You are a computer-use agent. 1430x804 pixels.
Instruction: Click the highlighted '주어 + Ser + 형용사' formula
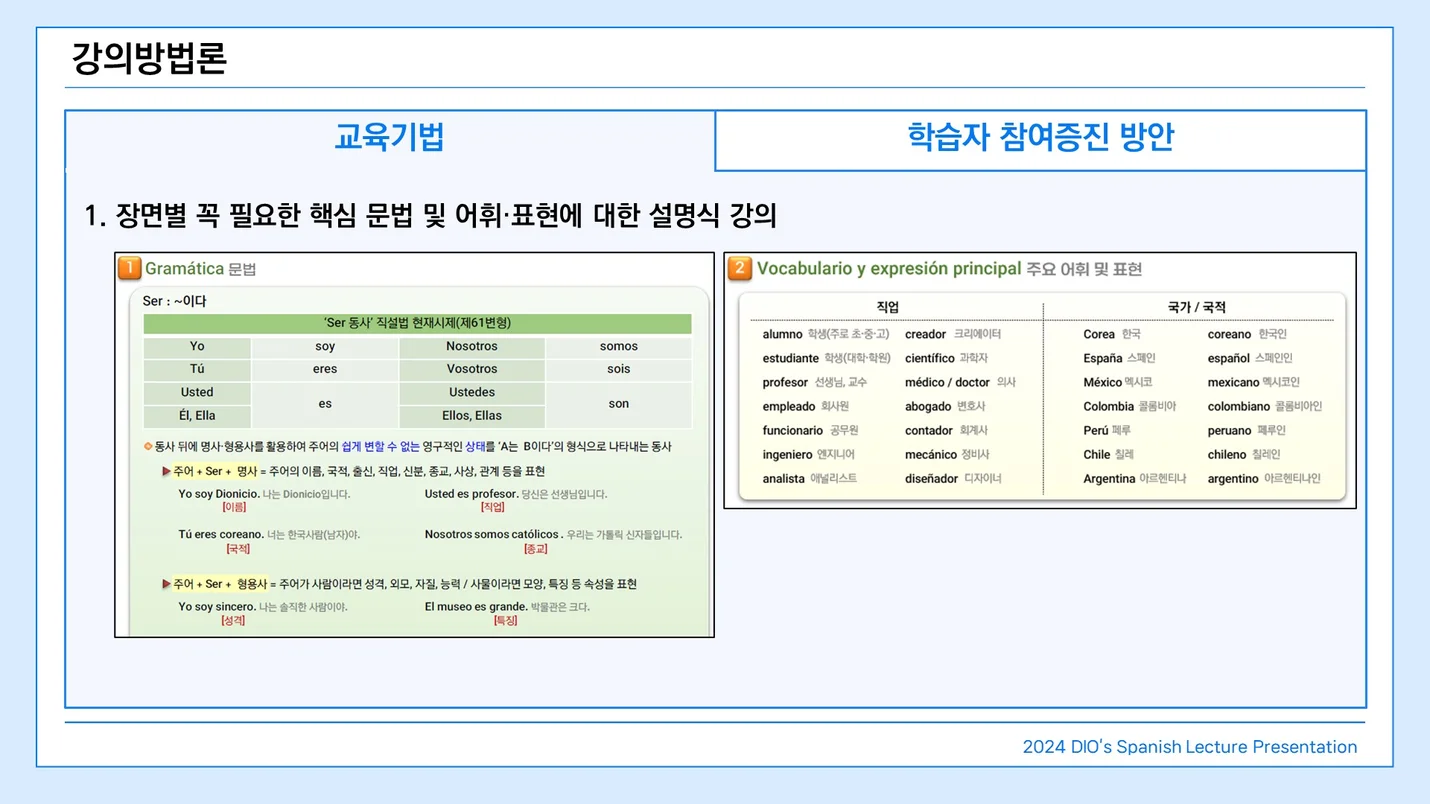click(220, 584)
